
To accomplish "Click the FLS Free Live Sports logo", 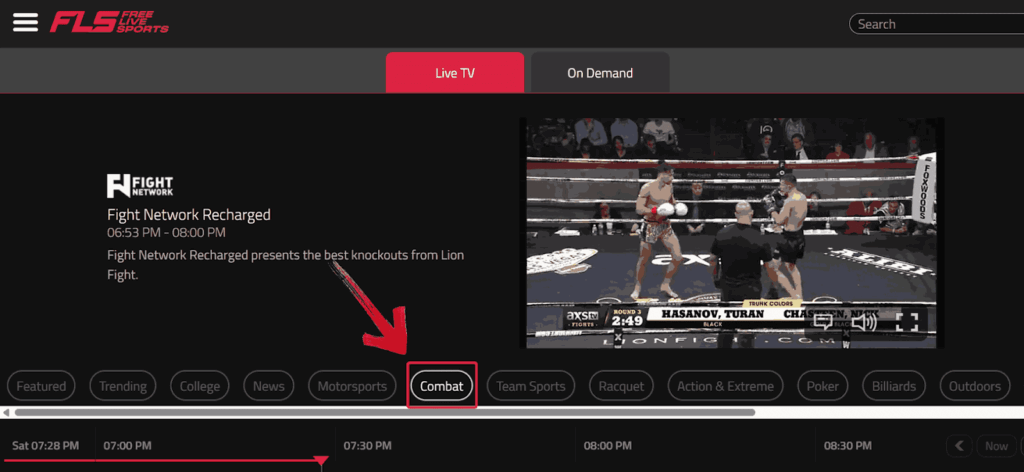I will [110, 22].
